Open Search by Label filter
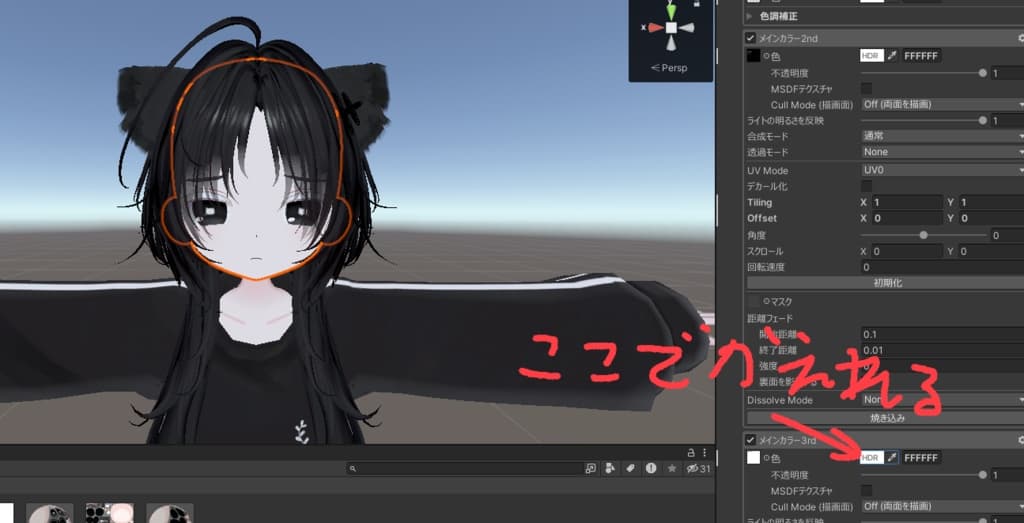The height and width of the screenshot is (523, 1024). coord(630,468)
